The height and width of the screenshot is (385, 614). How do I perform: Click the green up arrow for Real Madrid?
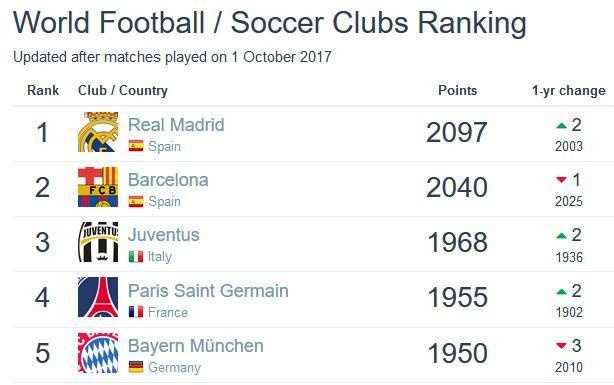click(562, 126)
